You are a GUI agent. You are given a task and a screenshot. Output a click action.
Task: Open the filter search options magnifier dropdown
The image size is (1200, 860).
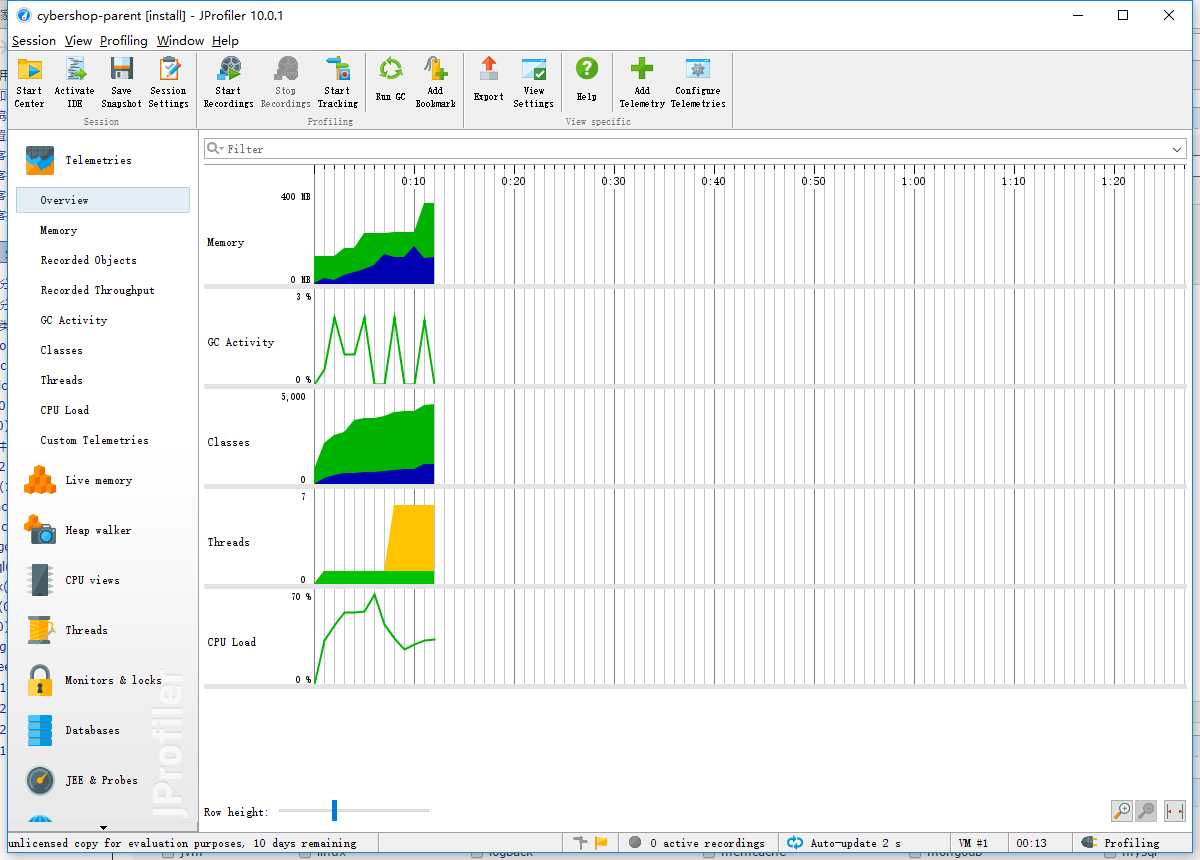tap(215, 149)
